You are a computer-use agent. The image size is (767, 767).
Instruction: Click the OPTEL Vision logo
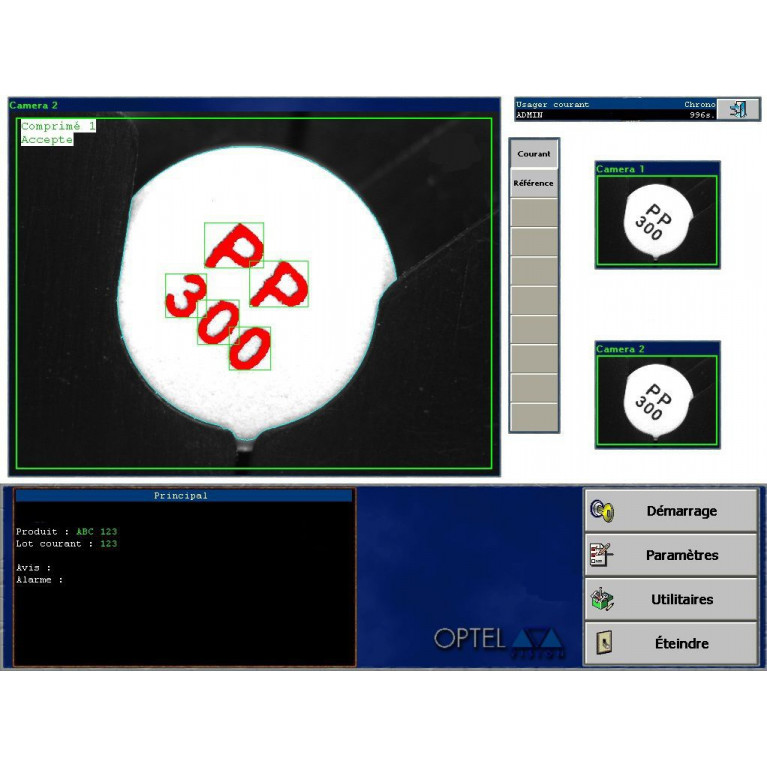[x=499, y=640]
